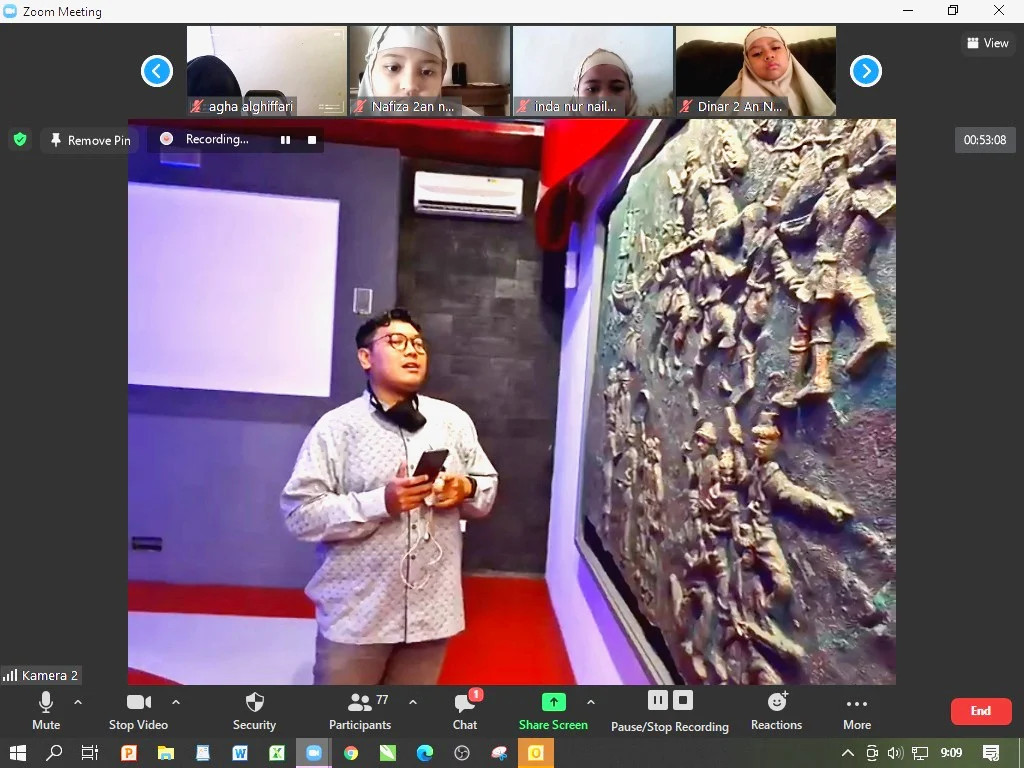The height and width of the screenshot is (768, 1024).
Task: Click the green Share Screen icon
Action: pos(553,702)
